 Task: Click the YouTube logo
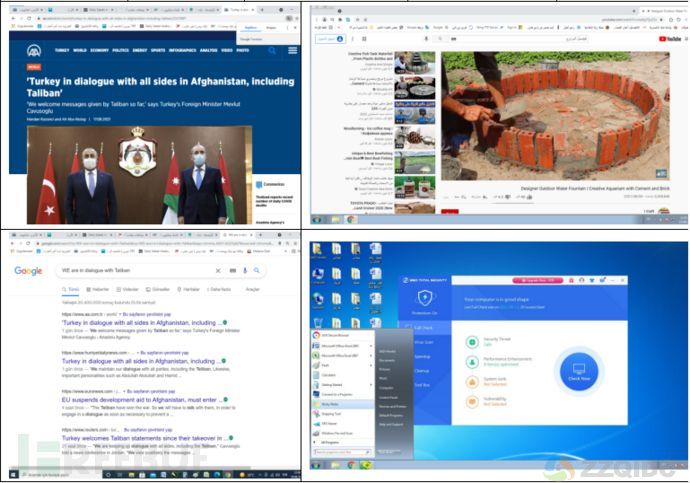coord(670,39)
